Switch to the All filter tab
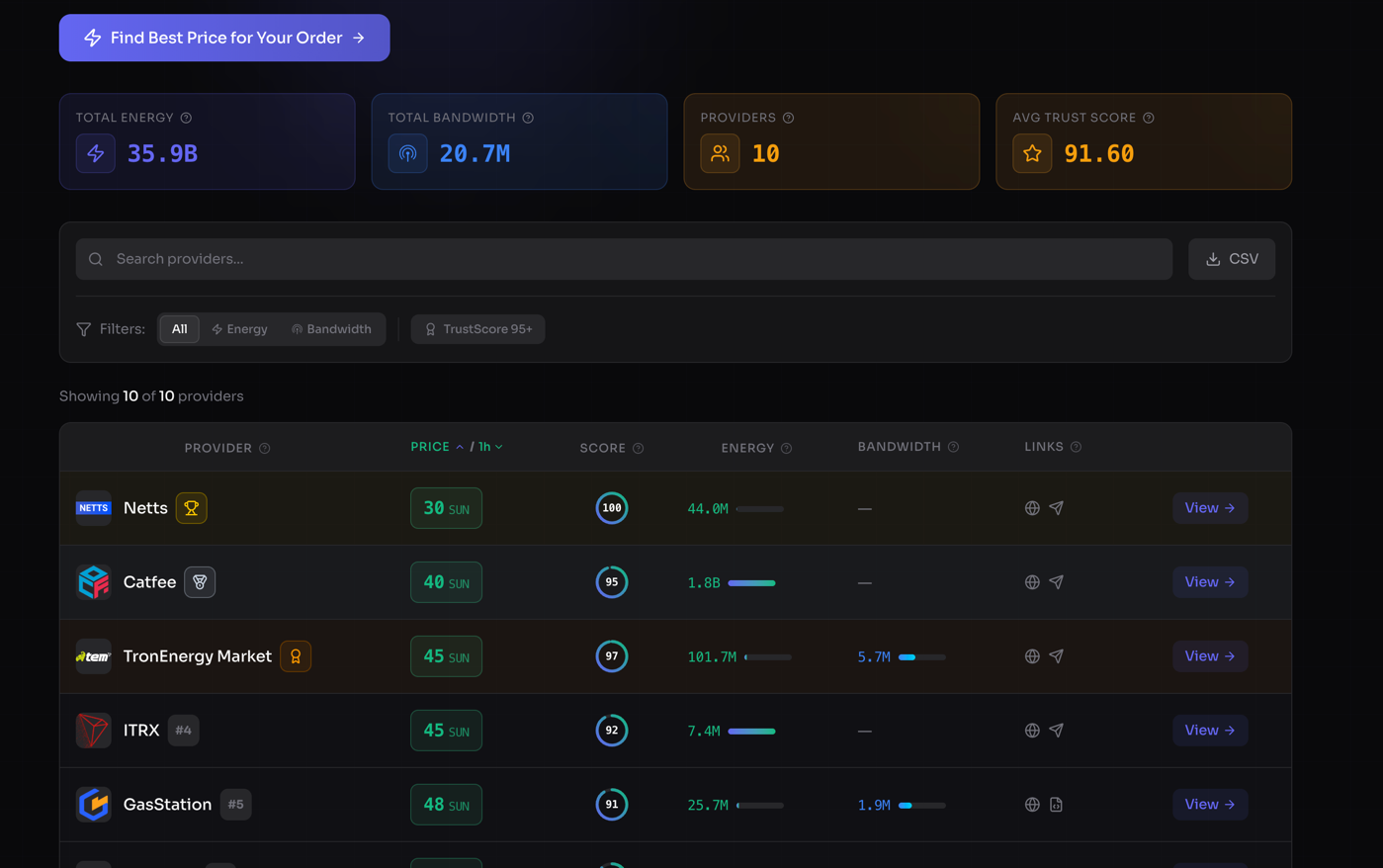Screen dimensions: 1383x868 179,329
